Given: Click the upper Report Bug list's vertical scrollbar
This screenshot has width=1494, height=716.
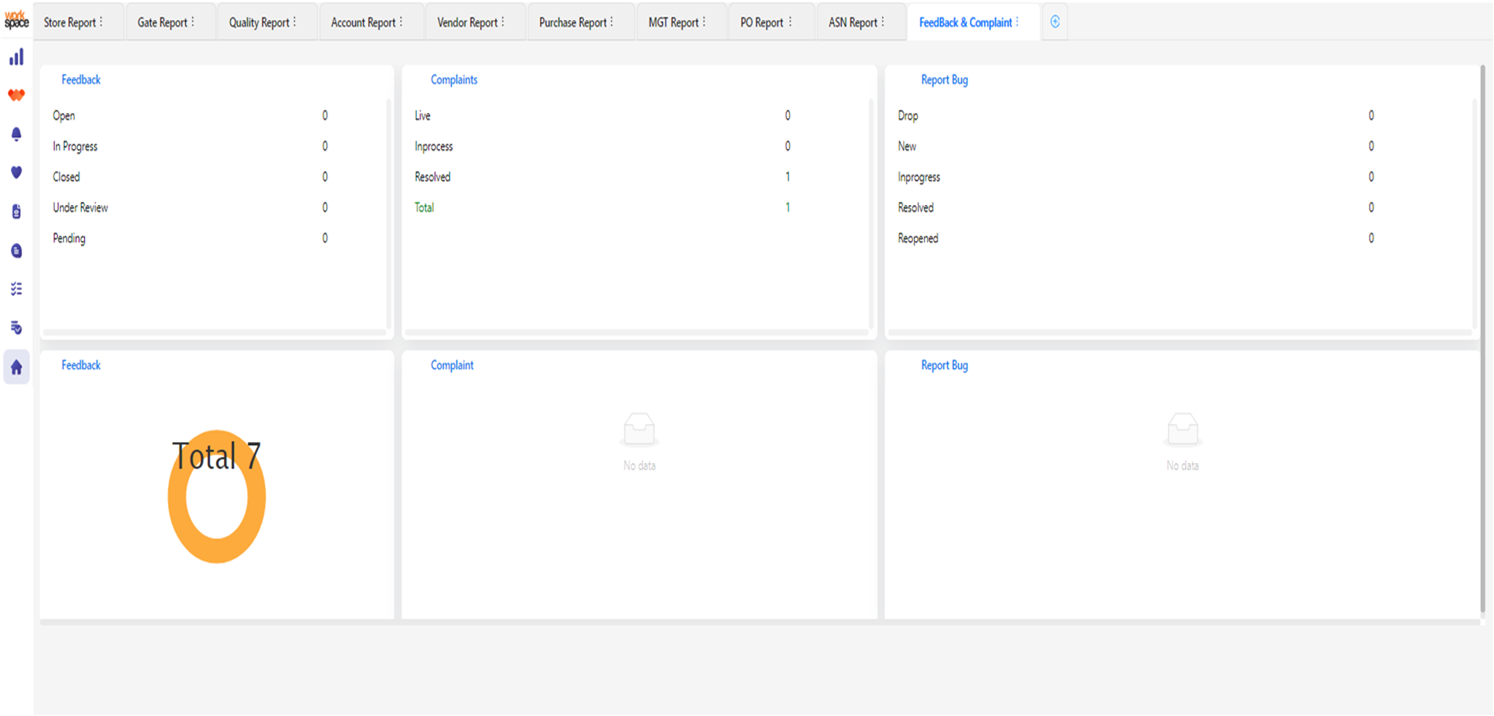Looking at the screenshot, I should tap(1475, 213).
